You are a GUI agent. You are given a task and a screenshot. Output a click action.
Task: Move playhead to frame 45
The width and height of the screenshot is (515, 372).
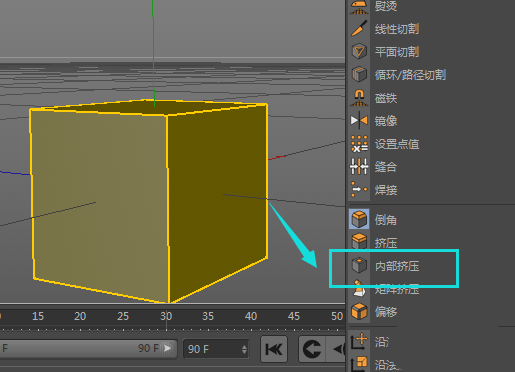coord(293,316)
